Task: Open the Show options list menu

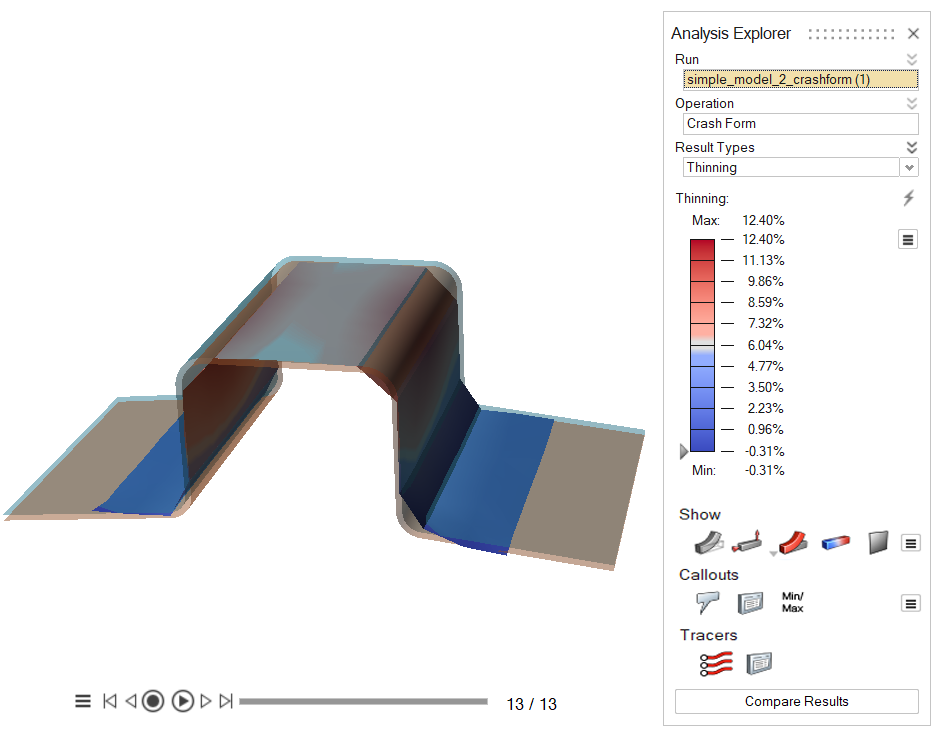Action: (x=910, y=543)
